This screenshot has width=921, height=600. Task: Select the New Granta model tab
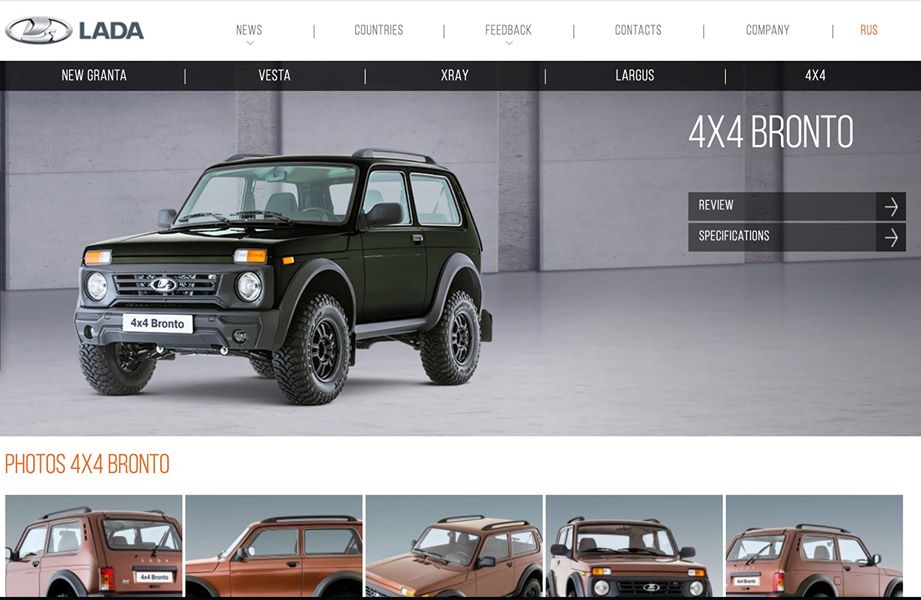[94, 75]
